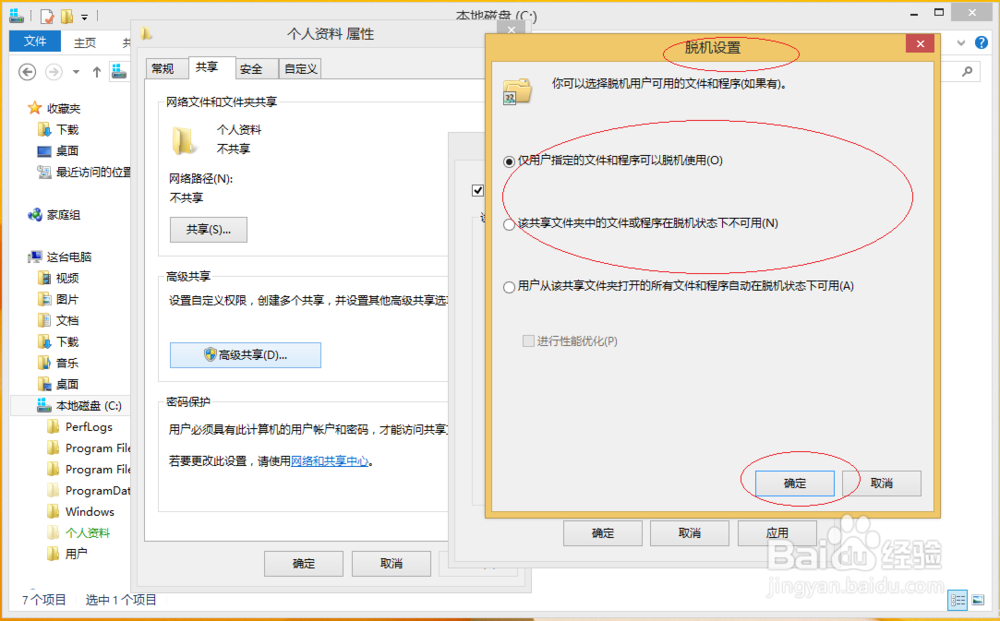
Task: Select radio option for automatic offline availability
Action: pyautogui.click(x=510, y=287)
